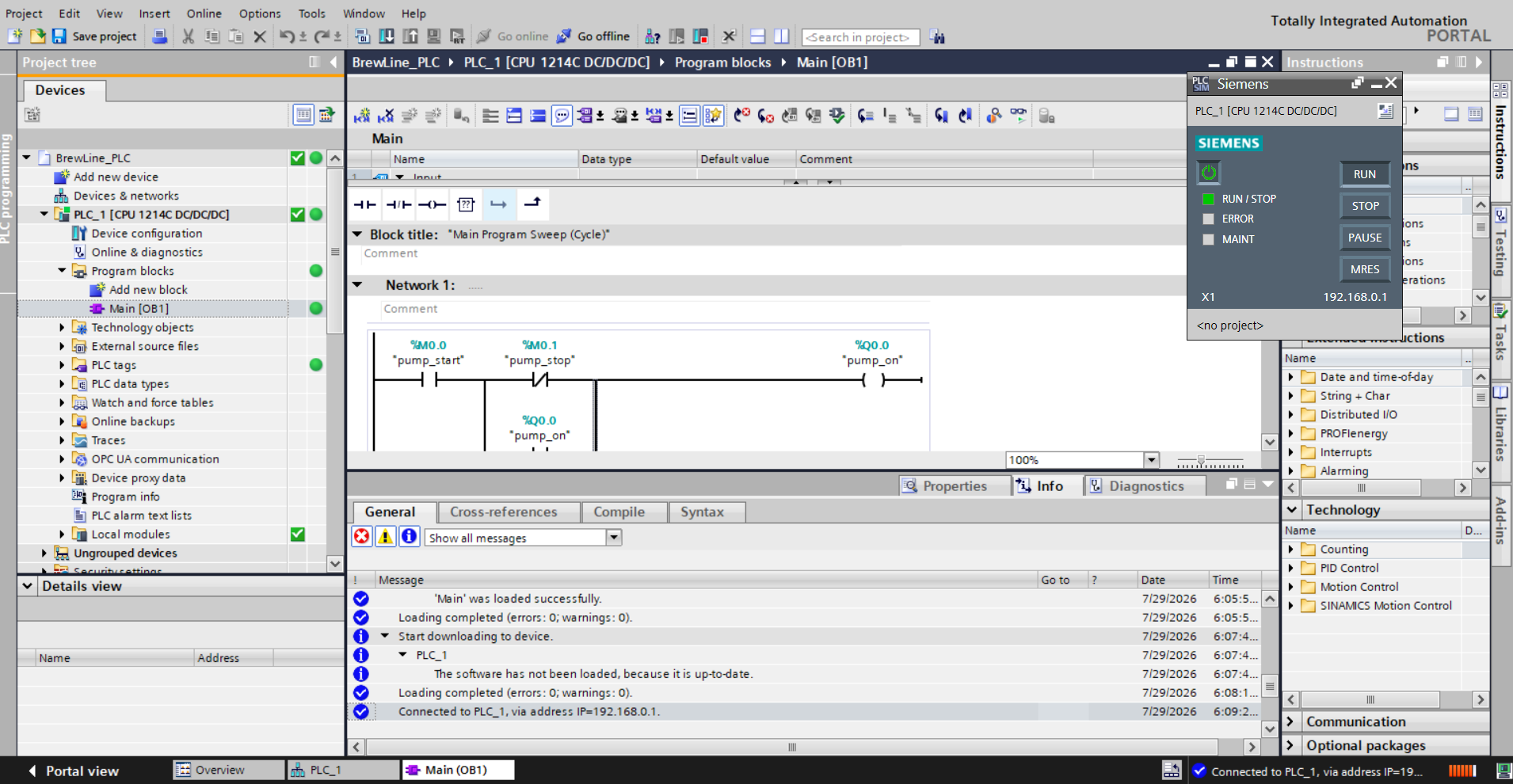The image size is (1513, 784).
Task: Collapse Network 1 with its triangle
Action: [357, 285]
